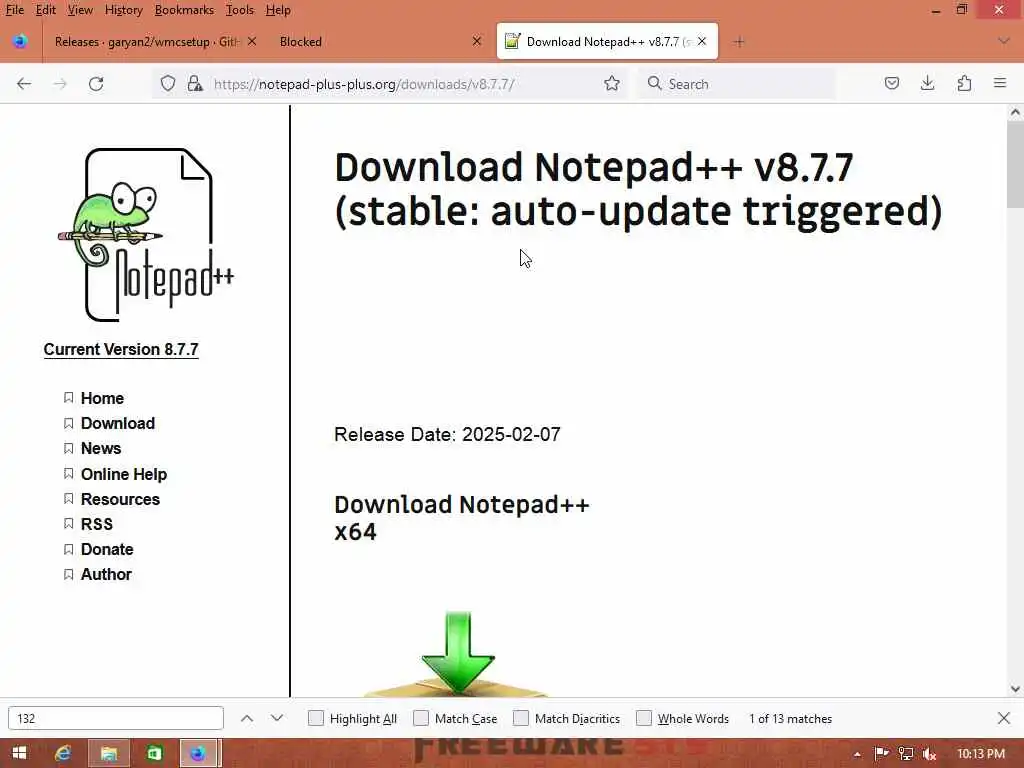Switch to Releases garyan2/wmcsetup tab
Viewport: 1024px width, 768px height.
point(146,42)
